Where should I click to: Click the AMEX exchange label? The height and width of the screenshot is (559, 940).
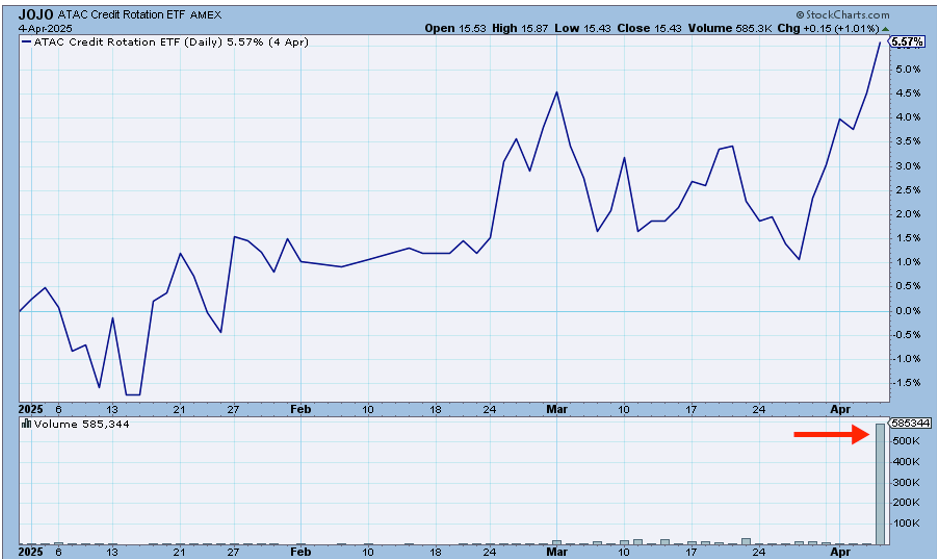(x=206, y=15)
